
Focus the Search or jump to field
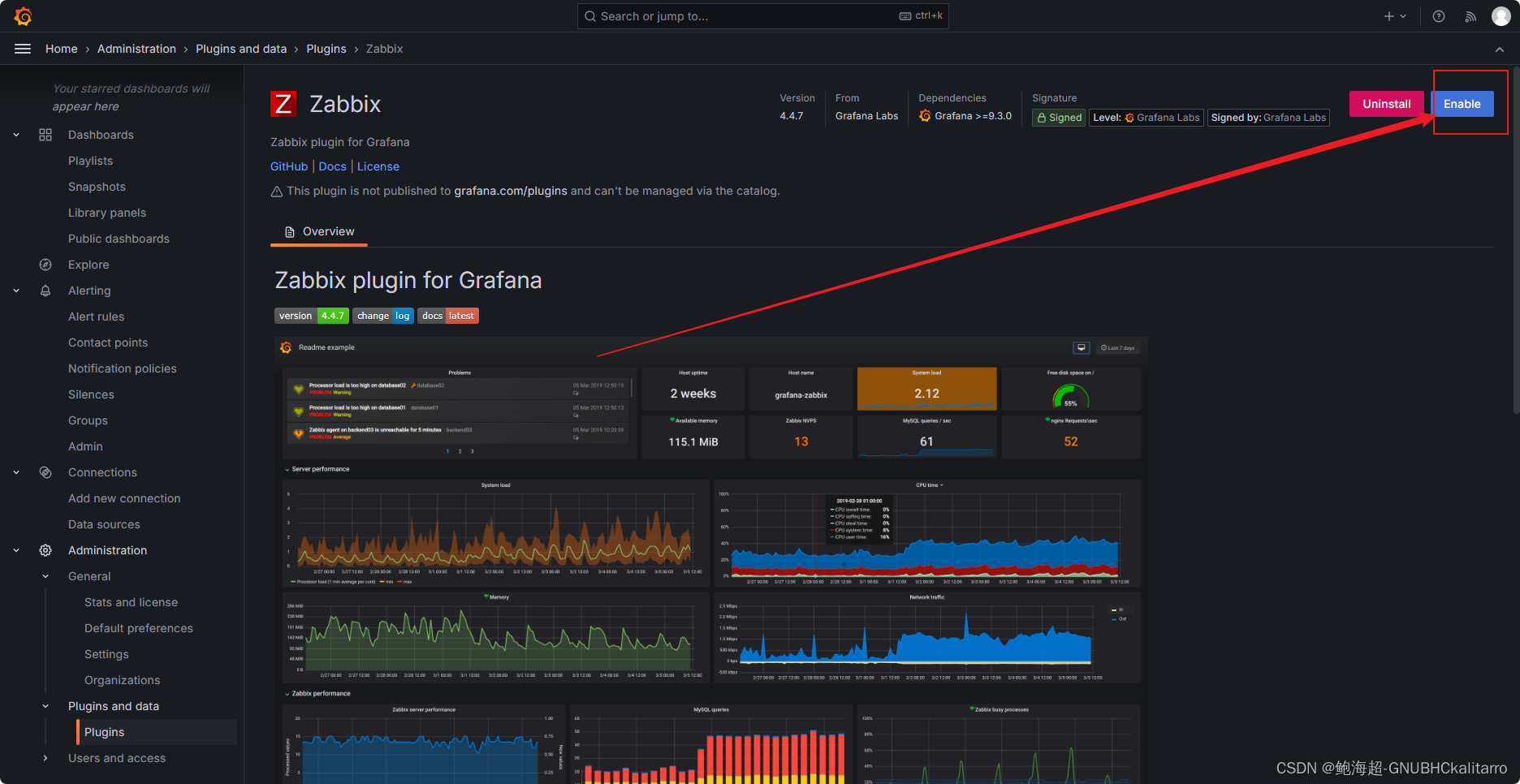762,16
